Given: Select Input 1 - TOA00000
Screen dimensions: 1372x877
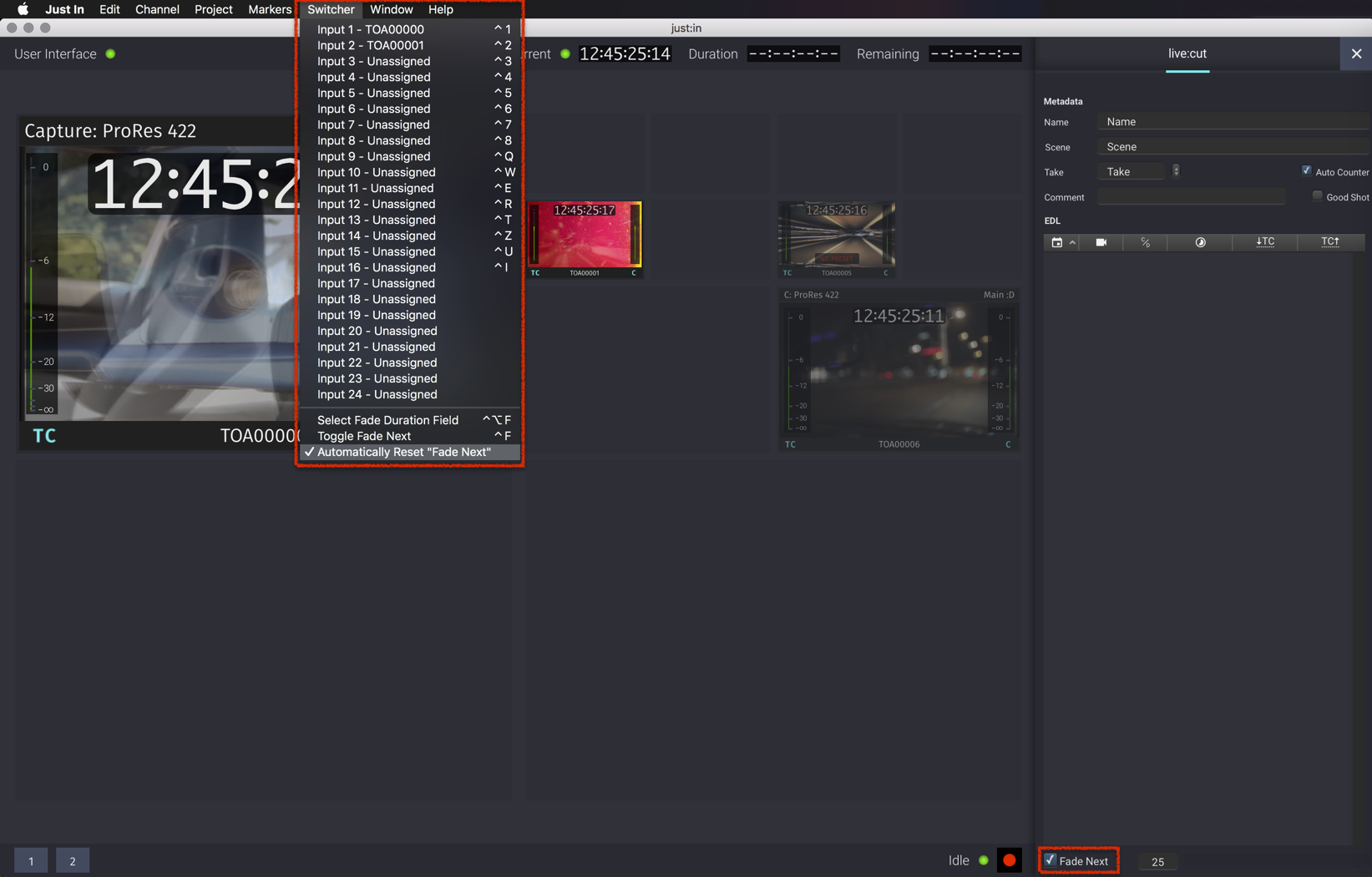Looking at the screenshot, I should pyautogui.click(x=410, y=29).
